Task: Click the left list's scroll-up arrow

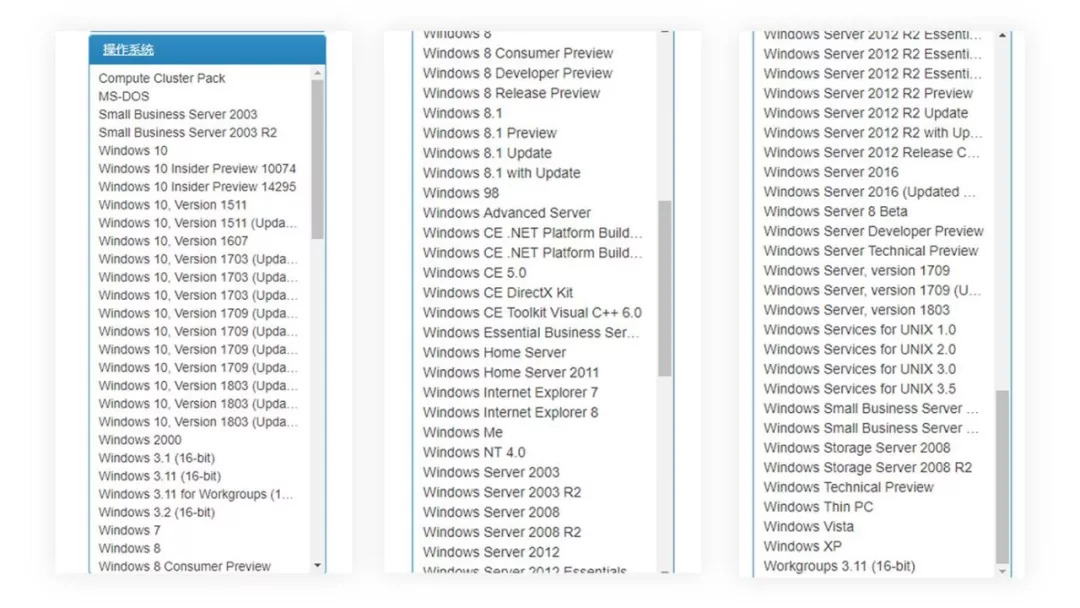Action: coord(318,73)
